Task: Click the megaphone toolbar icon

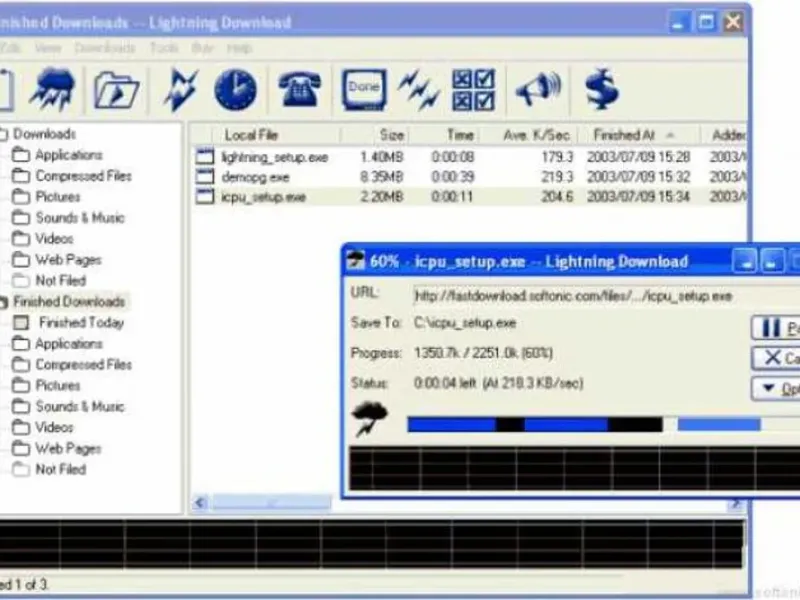Action: (x=538, y=90)
